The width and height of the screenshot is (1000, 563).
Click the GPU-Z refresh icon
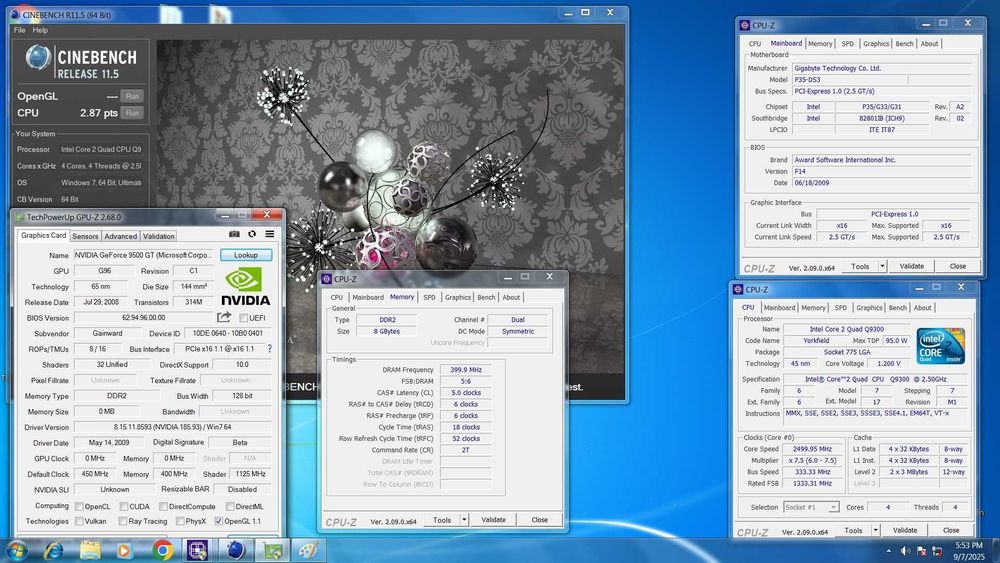(x=252, y=236)
